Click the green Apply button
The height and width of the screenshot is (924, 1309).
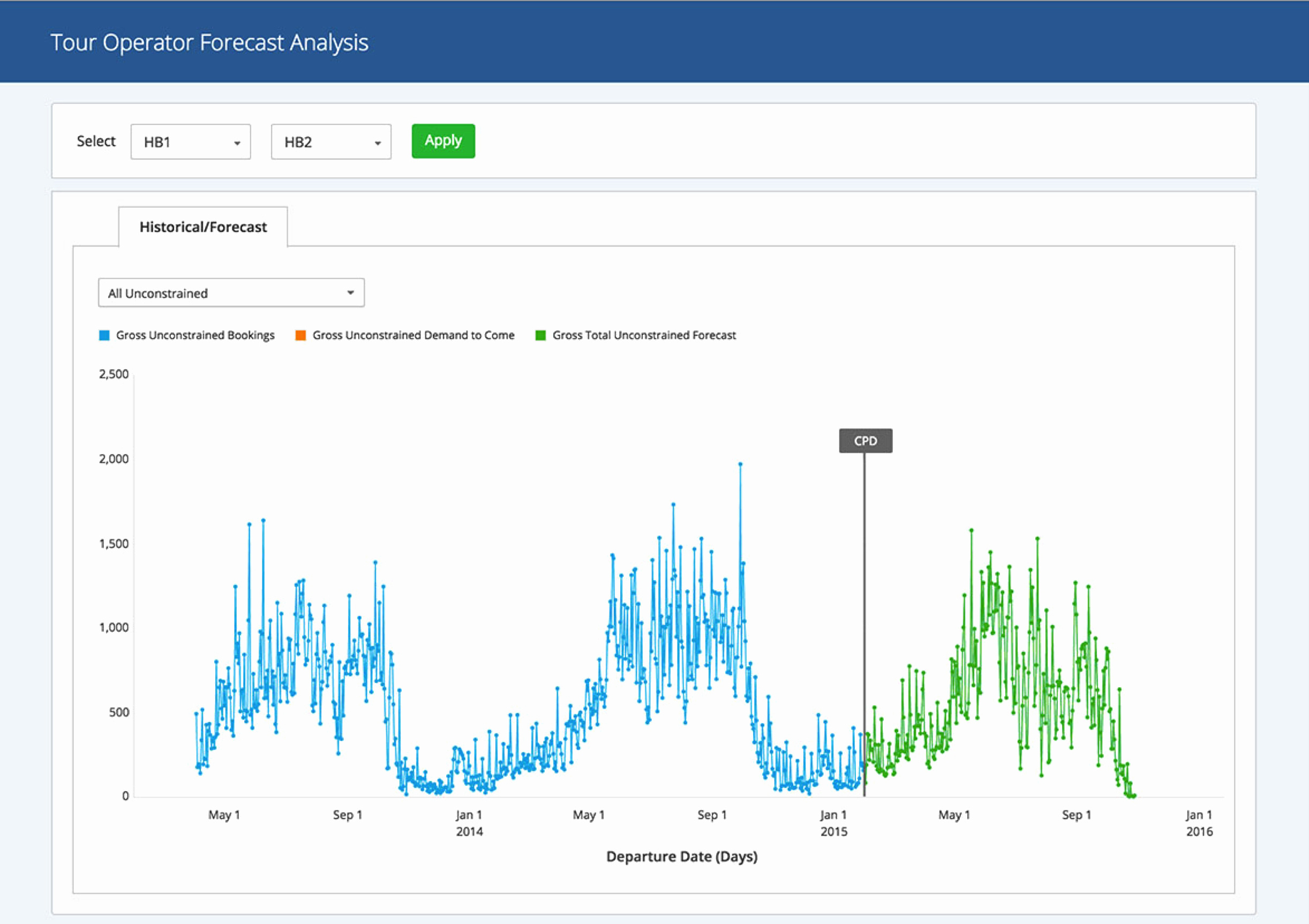(443, 141)
